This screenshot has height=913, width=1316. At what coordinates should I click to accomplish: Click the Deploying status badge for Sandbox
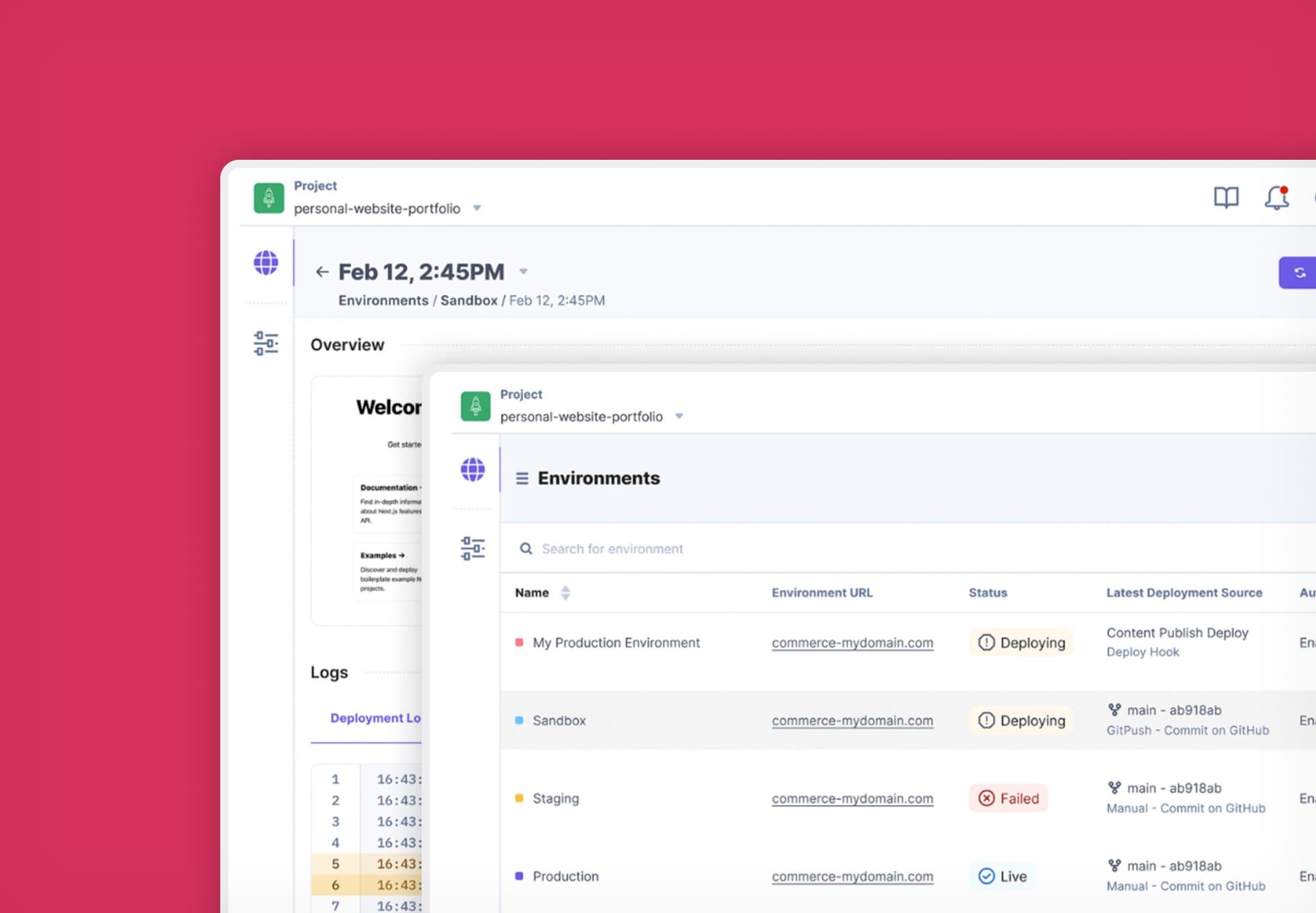tap(1021, 720)
